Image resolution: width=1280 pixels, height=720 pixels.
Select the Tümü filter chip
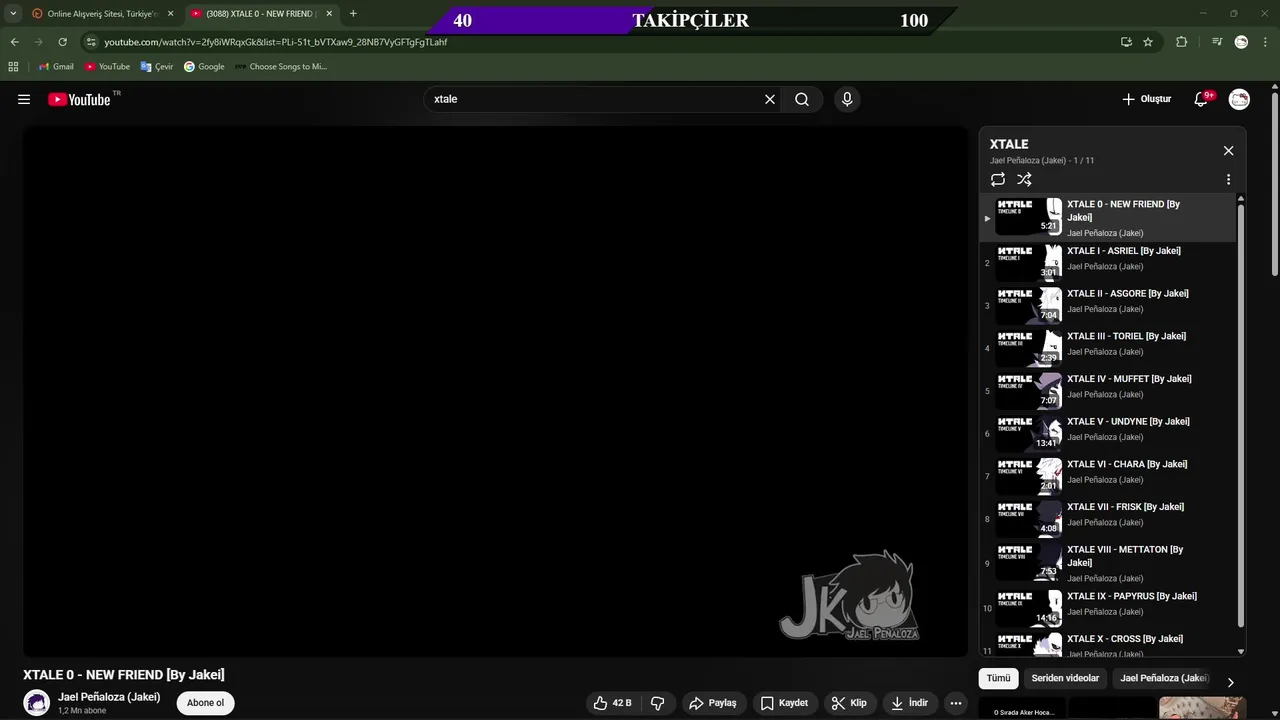(998, 678)
